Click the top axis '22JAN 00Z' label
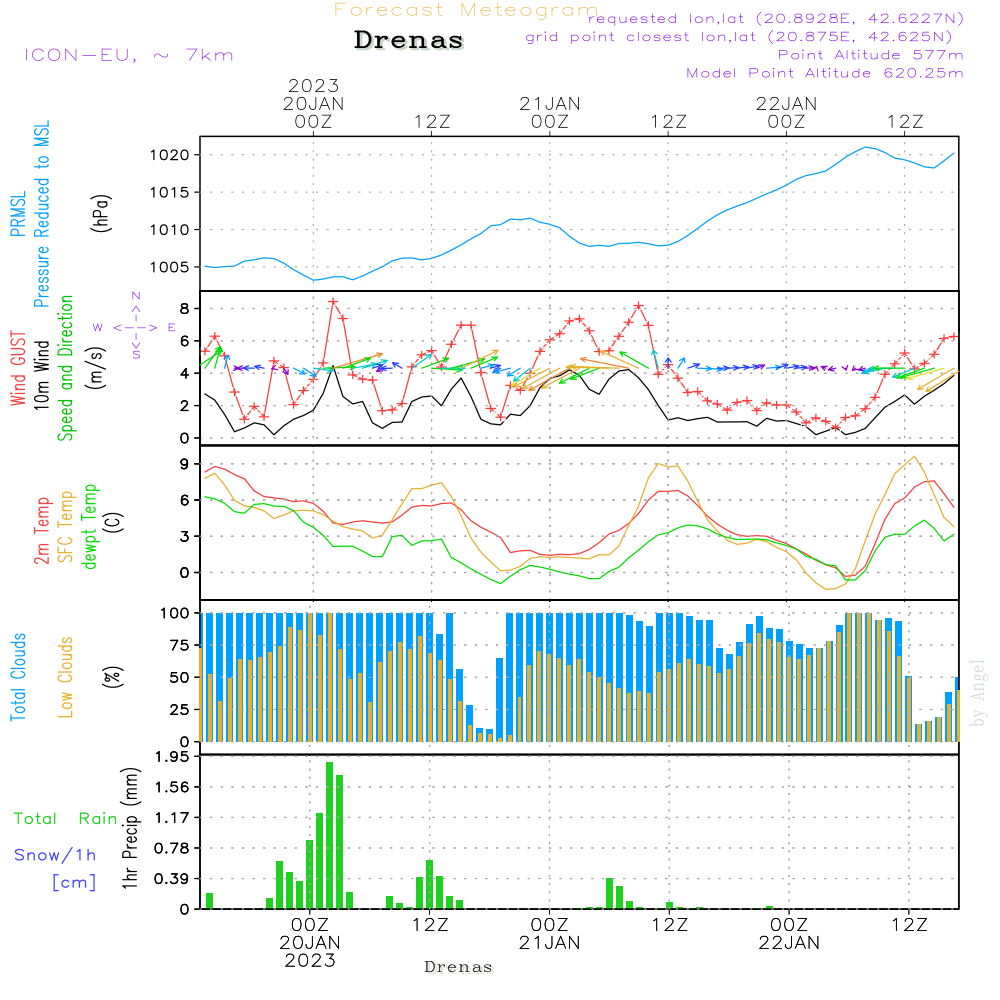This screenshot has height=1000, width=1000. tap(786, 112)
